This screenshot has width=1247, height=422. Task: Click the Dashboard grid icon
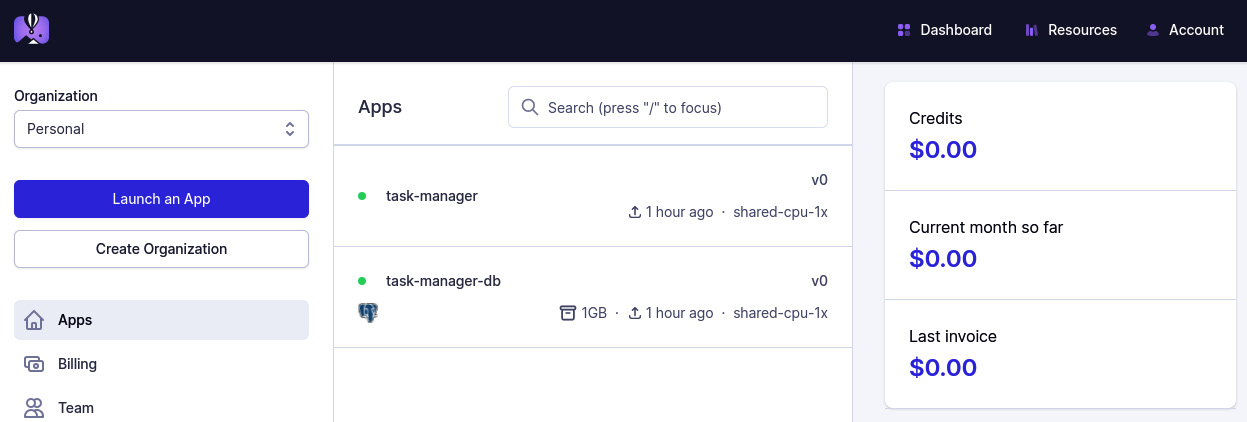pyautogui.click(x=904, y=30)
